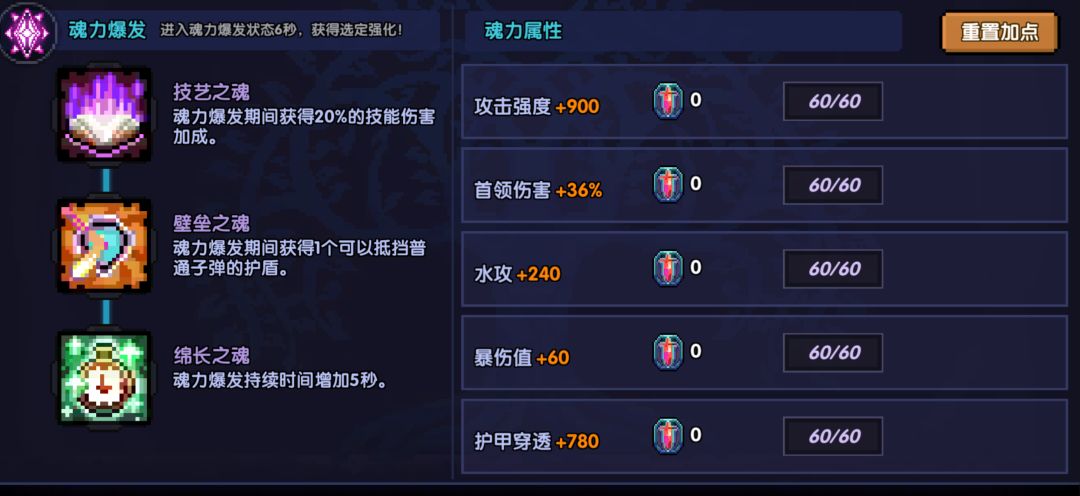
Task: Click the 60/60 points box for 攻击强度
Action: coord(833,102)
